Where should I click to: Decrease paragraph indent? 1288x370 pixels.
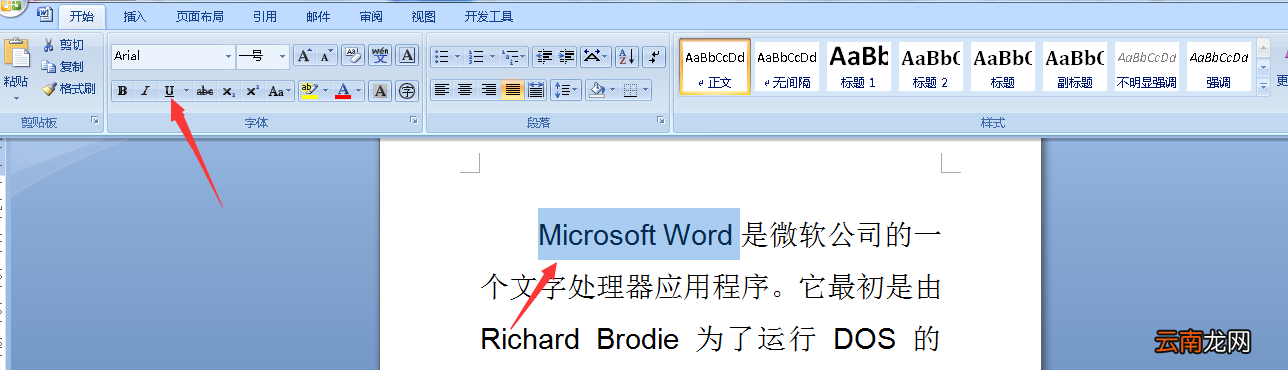click(543, 56)
